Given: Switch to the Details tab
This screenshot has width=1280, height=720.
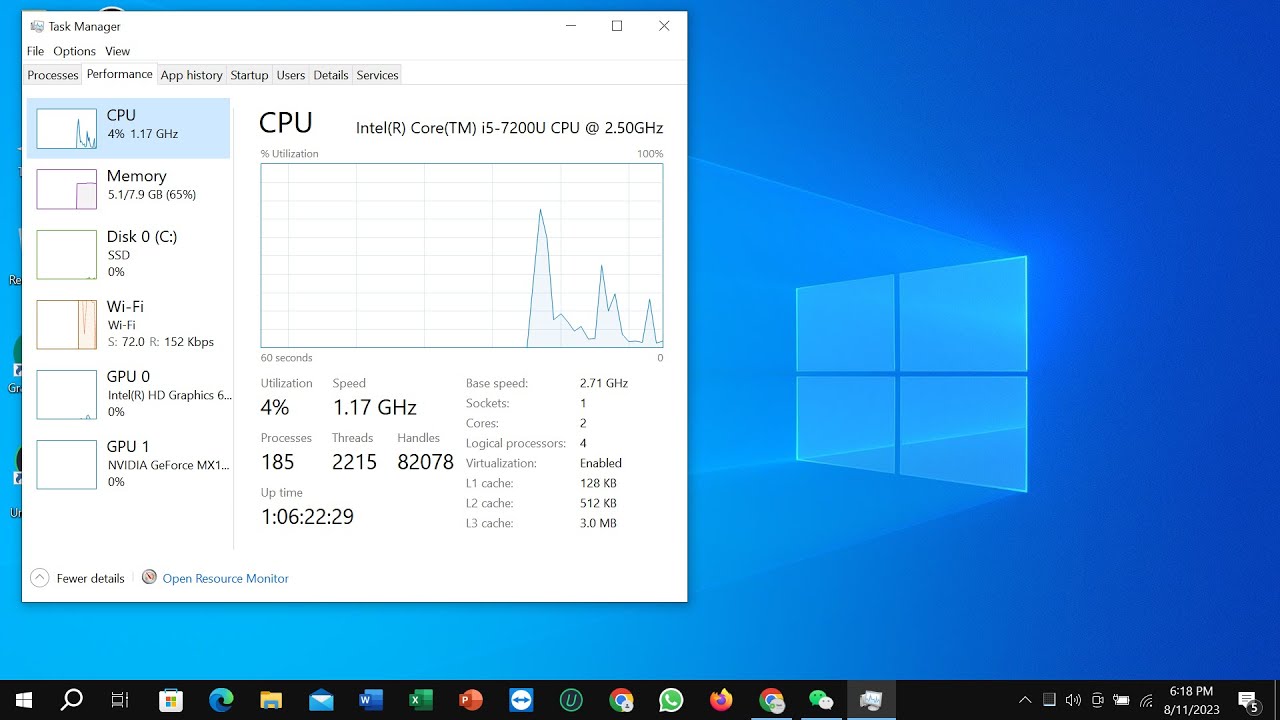Looking at the screenshot, I should coord(331,75).
